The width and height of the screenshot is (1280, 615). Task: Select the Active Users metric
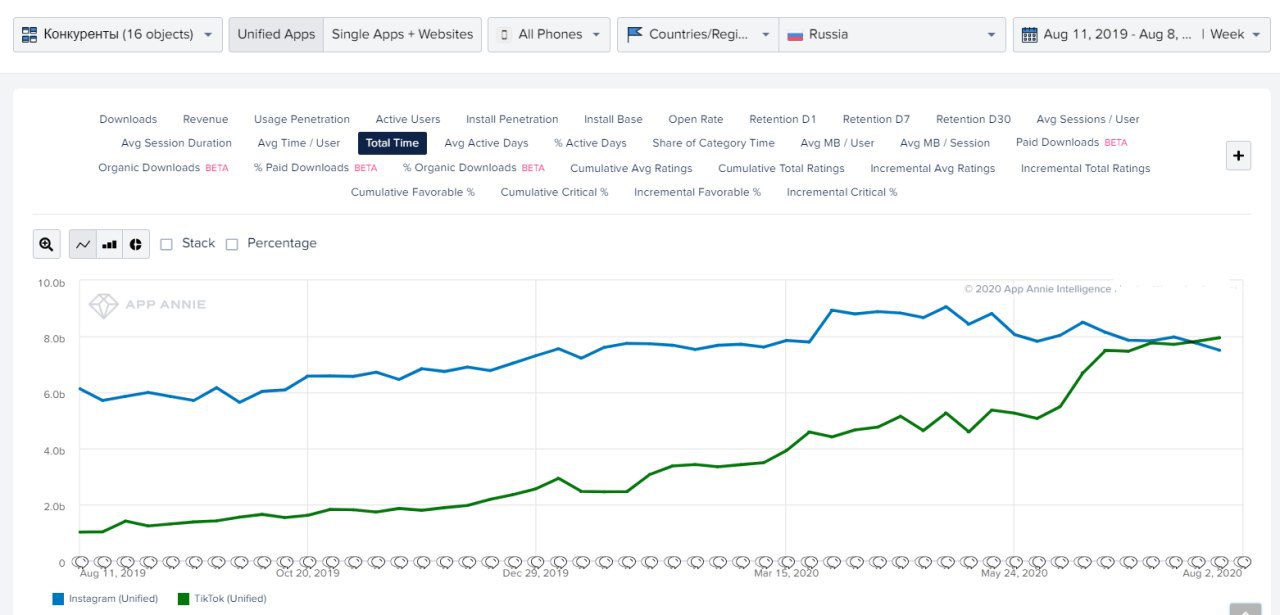[x=408, y=119]
